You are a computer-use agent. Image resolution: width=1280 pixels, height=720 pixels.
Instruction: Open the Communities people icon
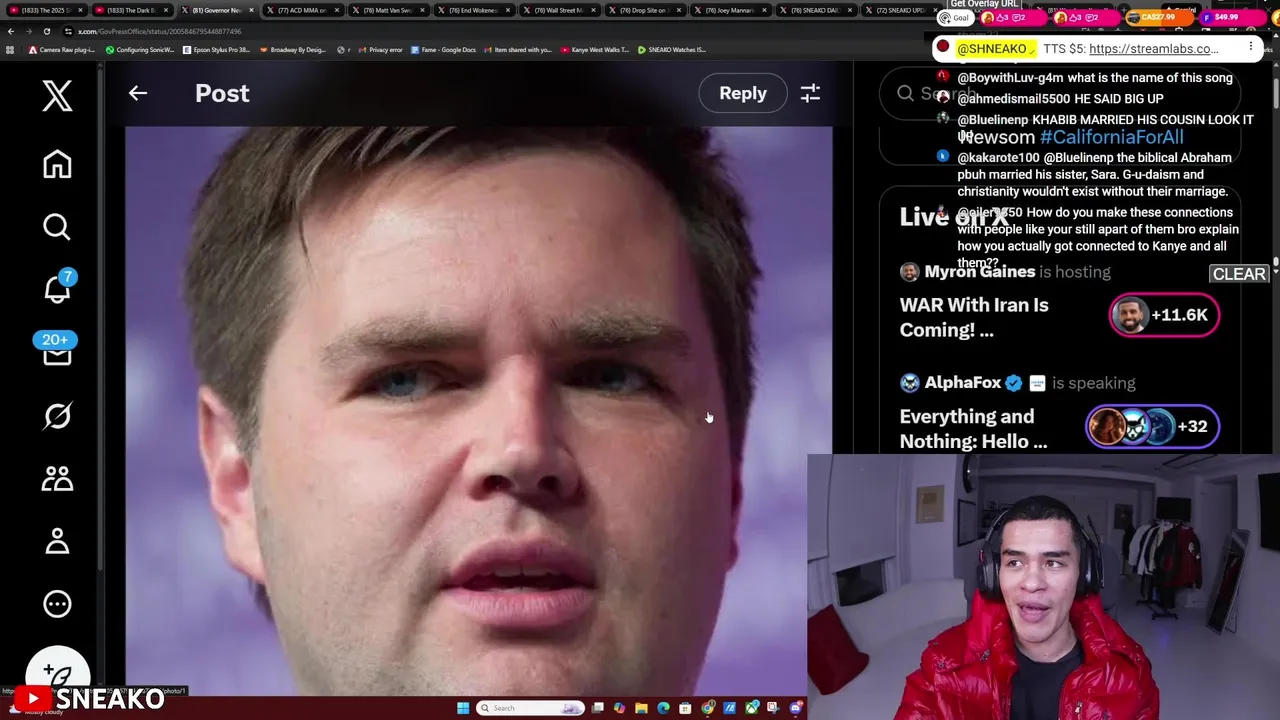pyautogui.click(x=57, y=479)
